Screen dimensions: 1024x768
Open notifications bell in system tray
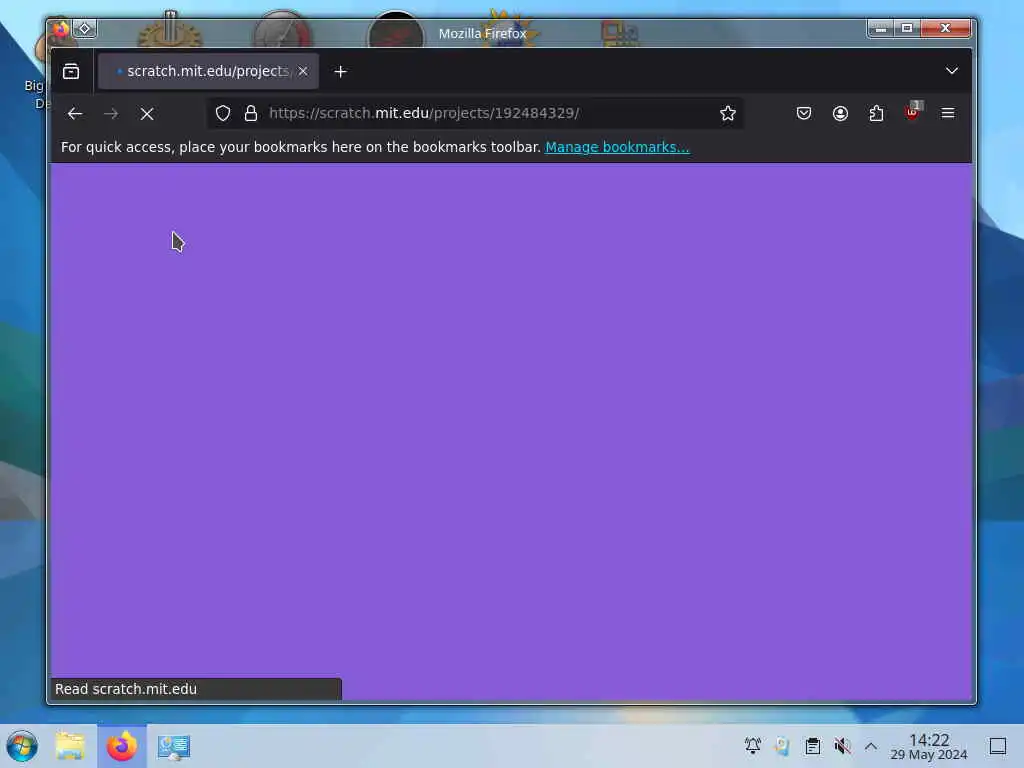tap(752, 746)
